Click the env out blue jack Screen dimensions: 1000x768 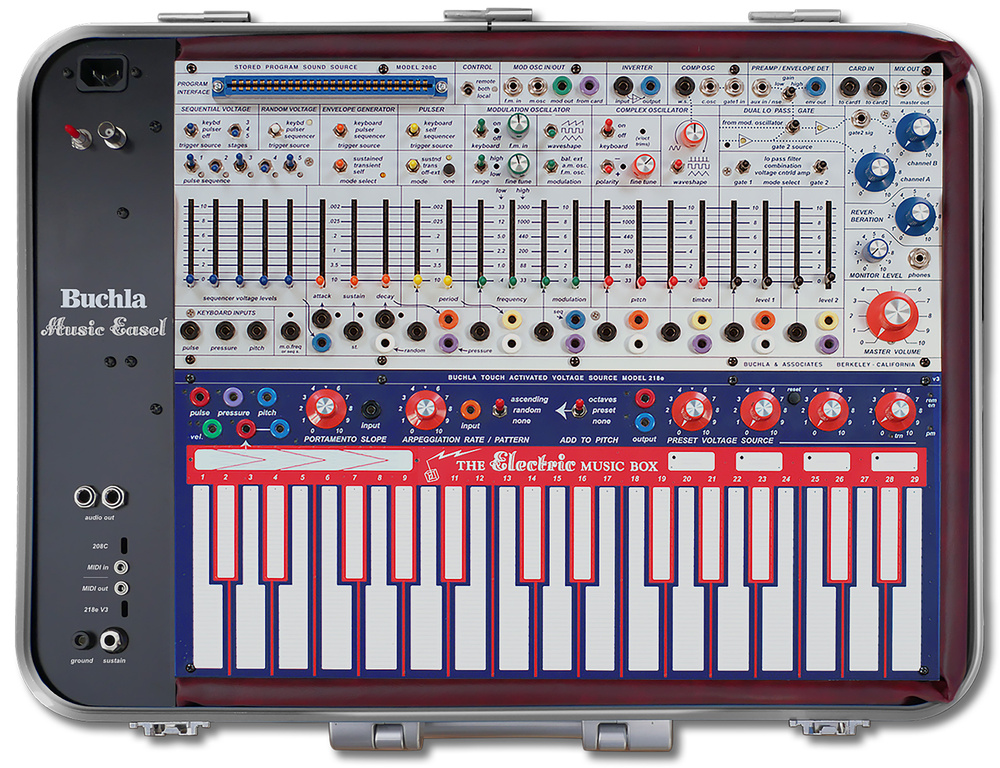pyautogui.click(x=816, y=87)
